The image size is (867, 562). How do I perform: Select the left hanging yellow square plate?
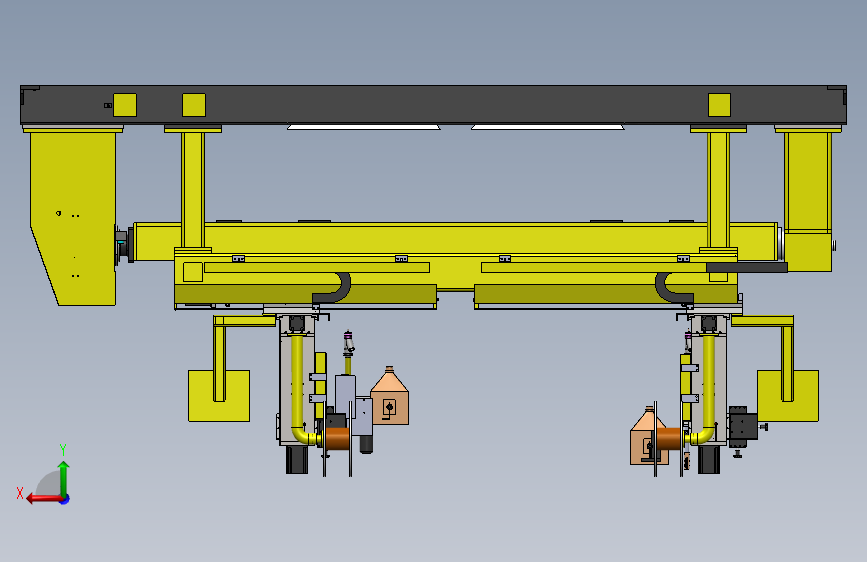tap(219, 396)
